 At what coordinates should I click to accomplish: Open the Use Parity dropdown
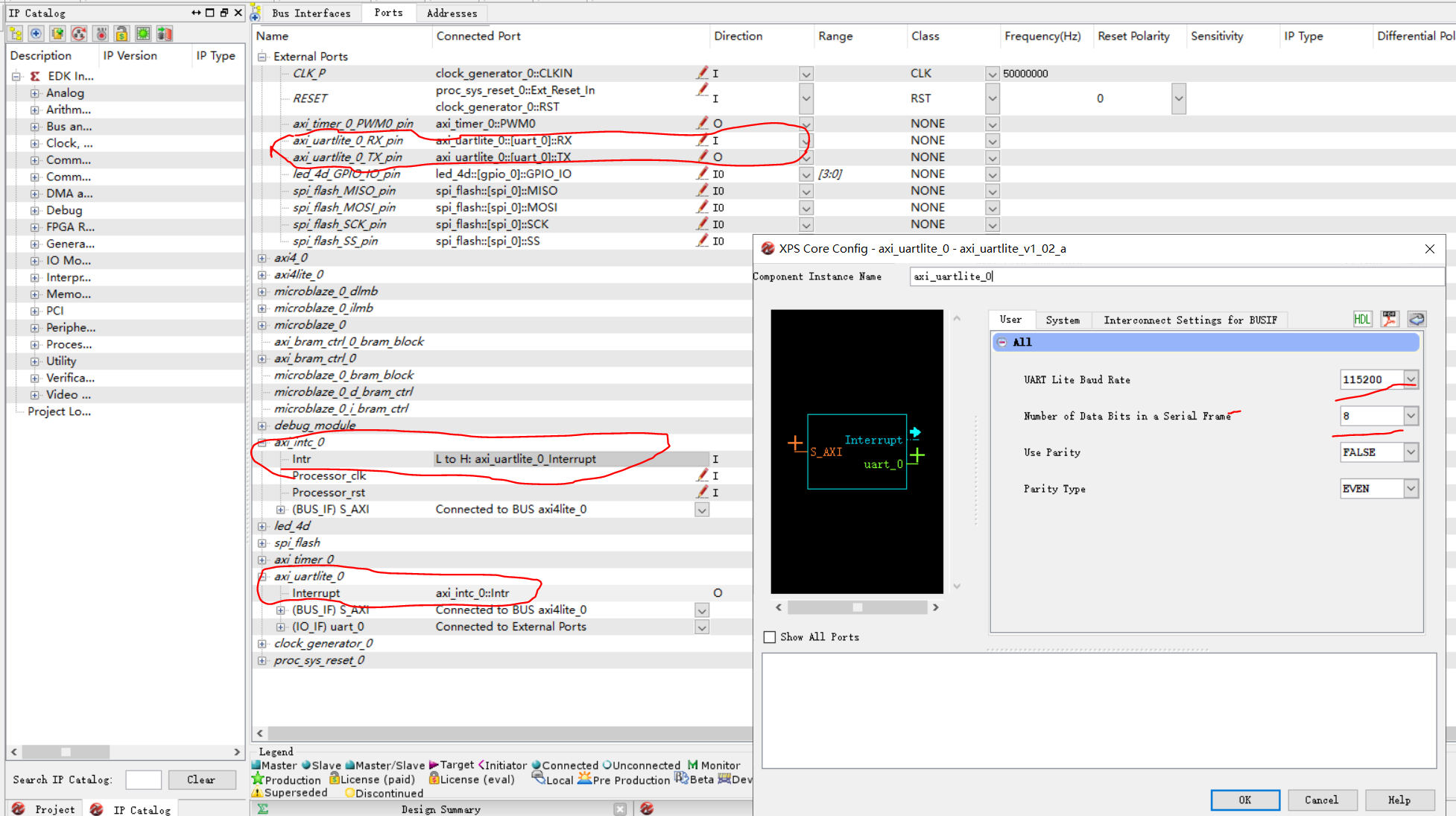click(1411, 452)
